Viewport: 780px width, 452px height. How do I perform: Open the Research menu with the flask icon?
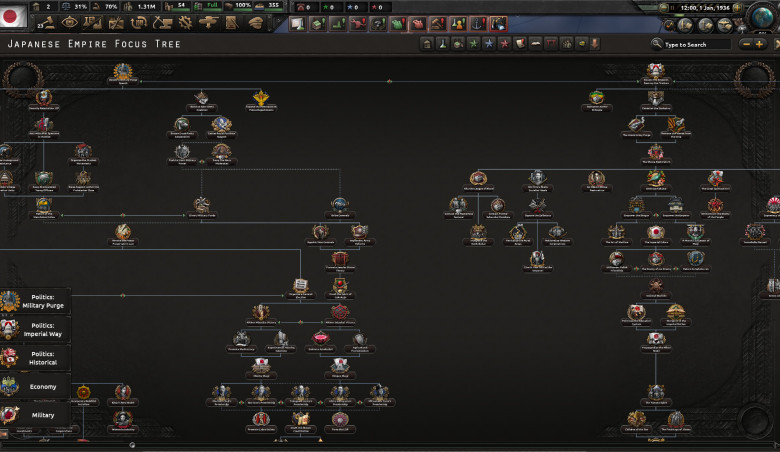click(x=90, y=22)
